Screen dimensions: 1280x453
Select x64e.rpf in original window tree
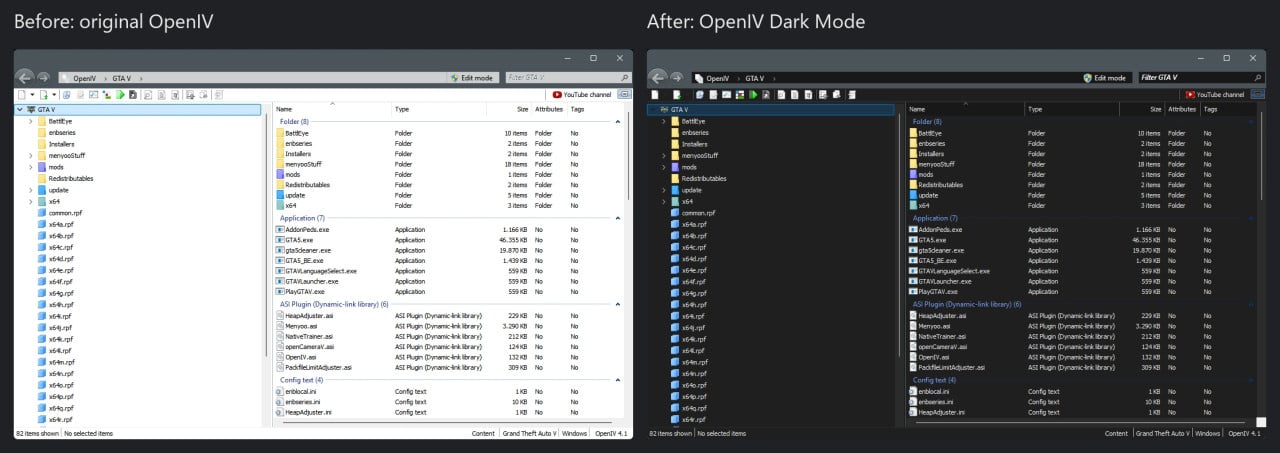(61, 270)
